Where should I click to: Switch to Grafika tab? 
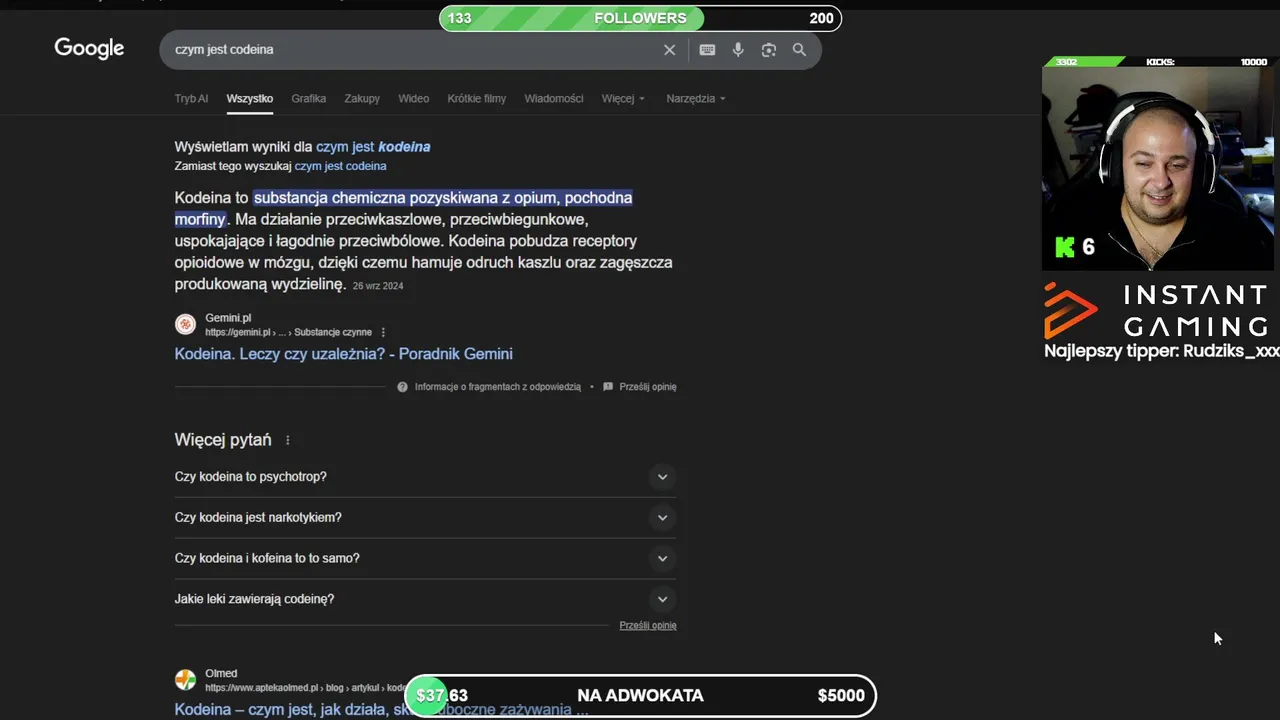(x=309, y=99)
